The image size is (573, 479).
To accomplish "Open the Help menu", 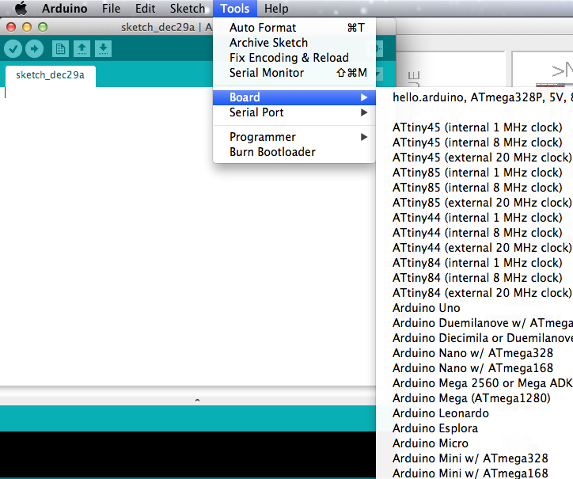I will pyautogui.click(x=276, y=8).
